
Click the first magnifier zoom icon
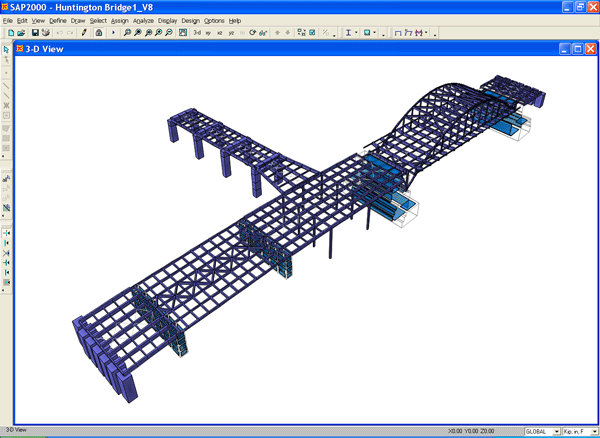point(127,33)
